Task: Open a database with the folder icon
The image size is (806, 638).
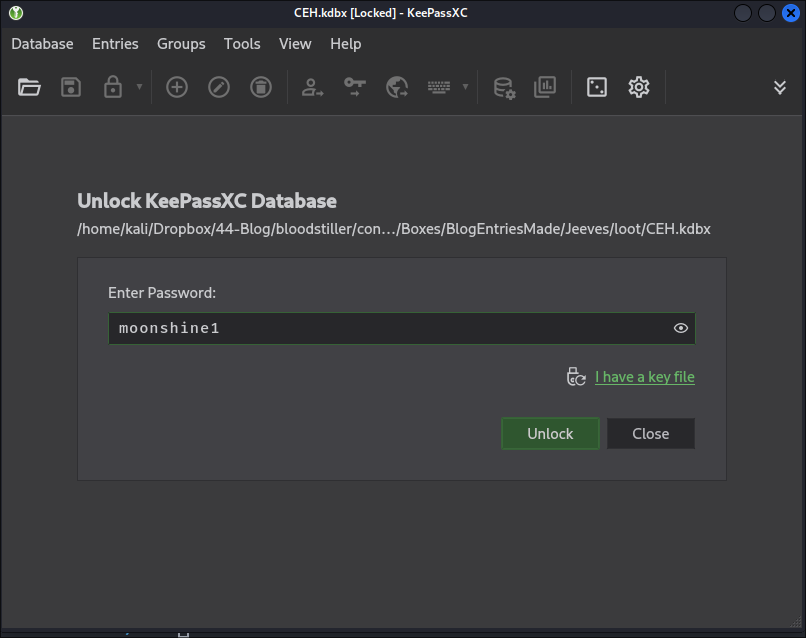Action: (29, 87)
